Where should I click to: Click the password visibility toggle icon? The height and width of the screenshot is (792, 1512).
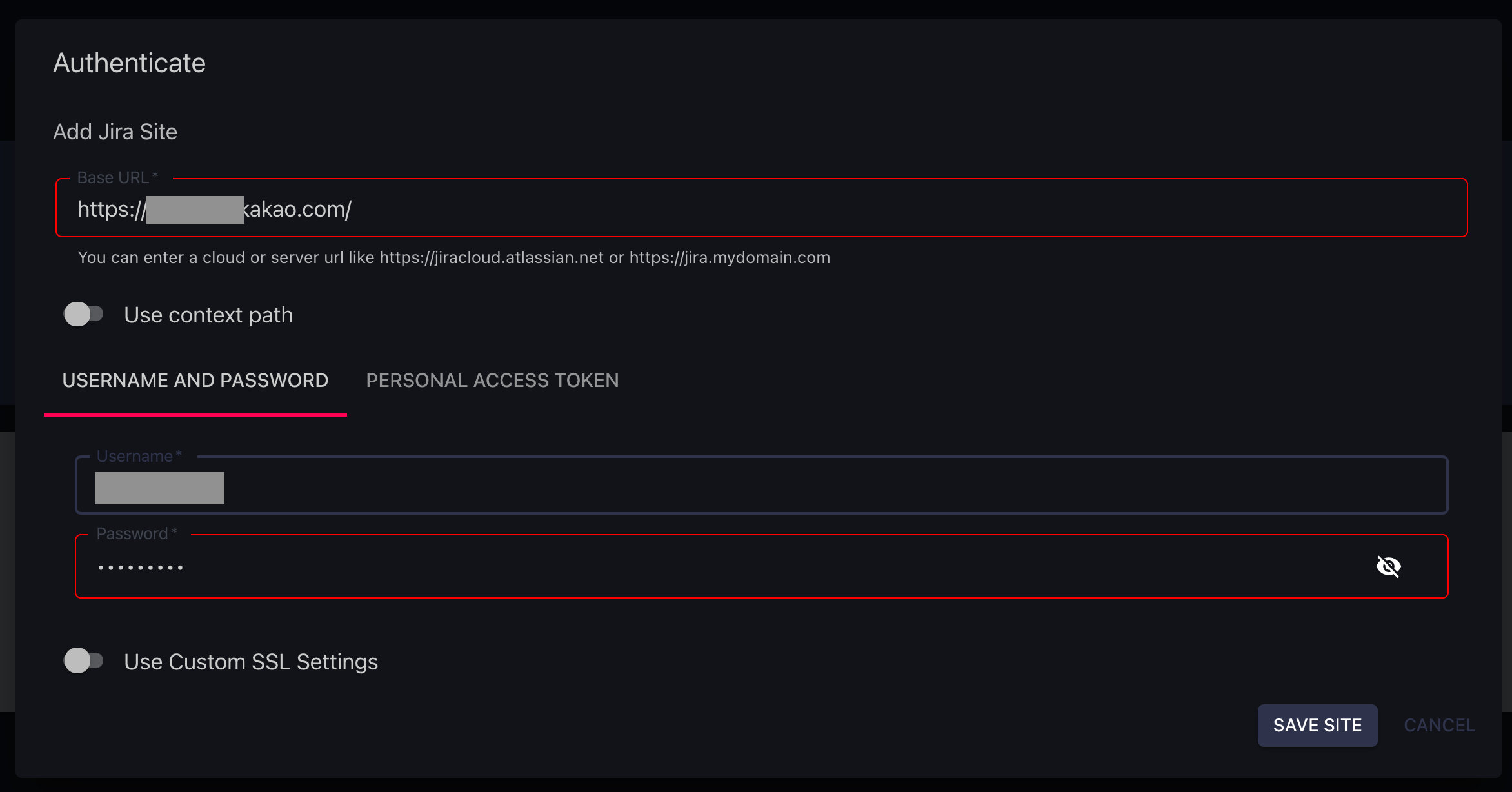(x=1388, y=567)
